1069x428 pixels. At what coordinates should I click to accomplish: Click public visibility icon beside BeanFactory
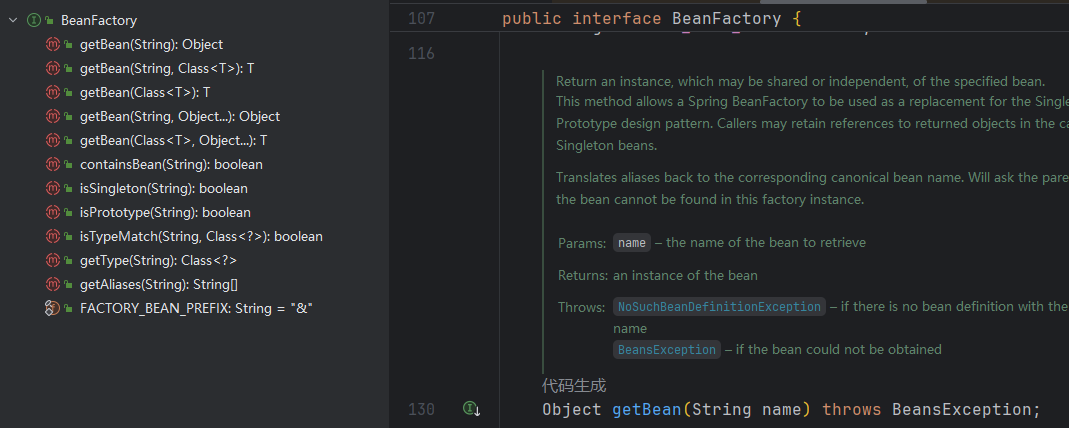(x=49, y=21)
